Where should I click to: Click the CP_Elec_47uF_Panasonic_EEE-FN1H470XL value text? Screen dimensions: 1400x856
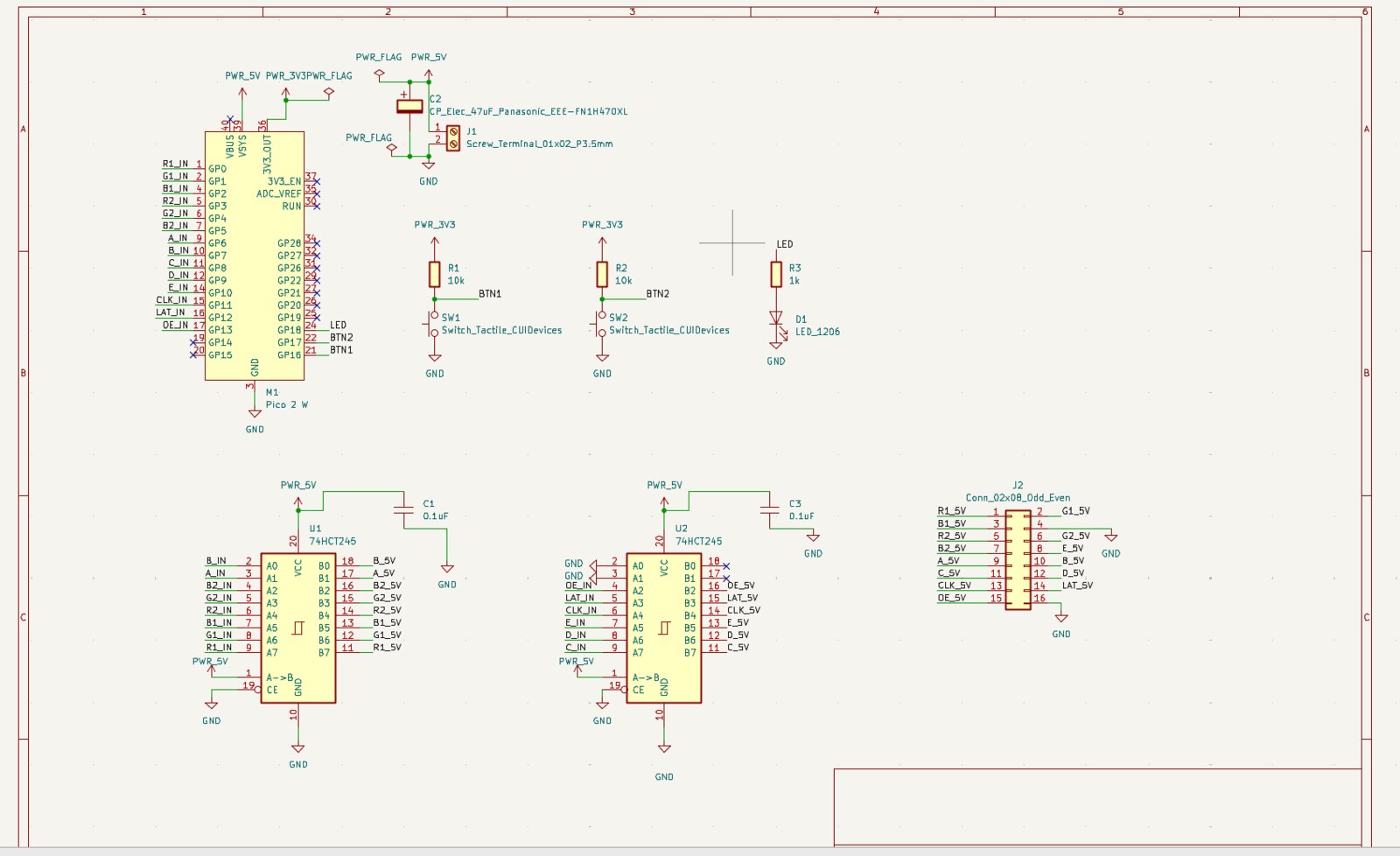528,112
